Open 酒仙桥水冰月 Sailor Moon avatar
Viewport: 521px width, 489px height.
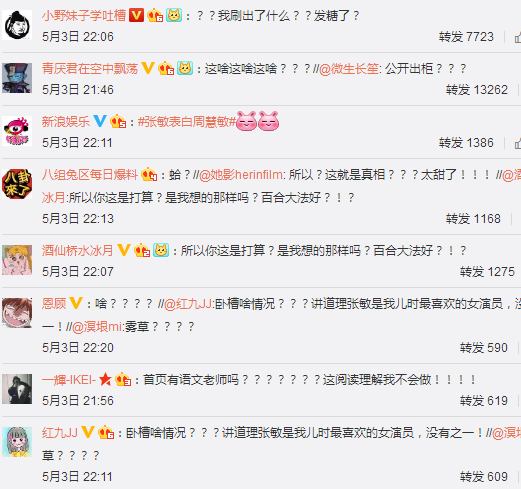[17, 260]
